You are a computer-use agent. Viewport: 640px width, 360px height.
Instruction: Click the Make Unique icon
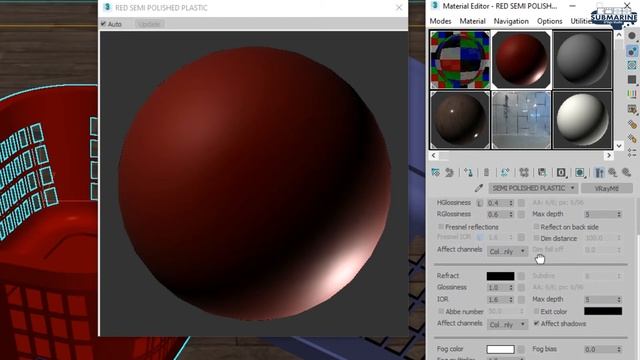pyautogui.click(x=524, y=173)
